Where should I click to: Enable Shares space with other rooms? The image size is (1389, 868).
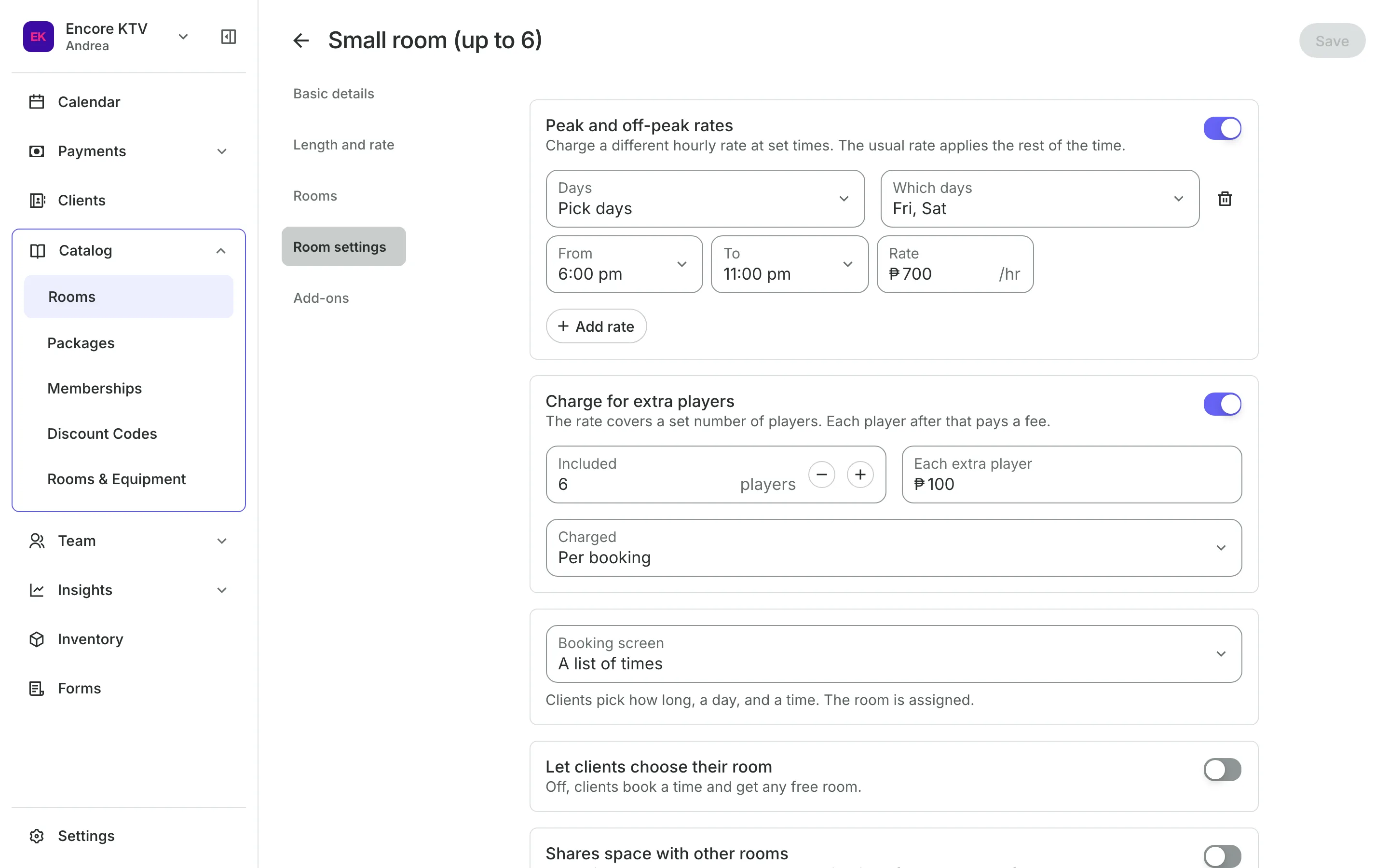(1222, 855)
